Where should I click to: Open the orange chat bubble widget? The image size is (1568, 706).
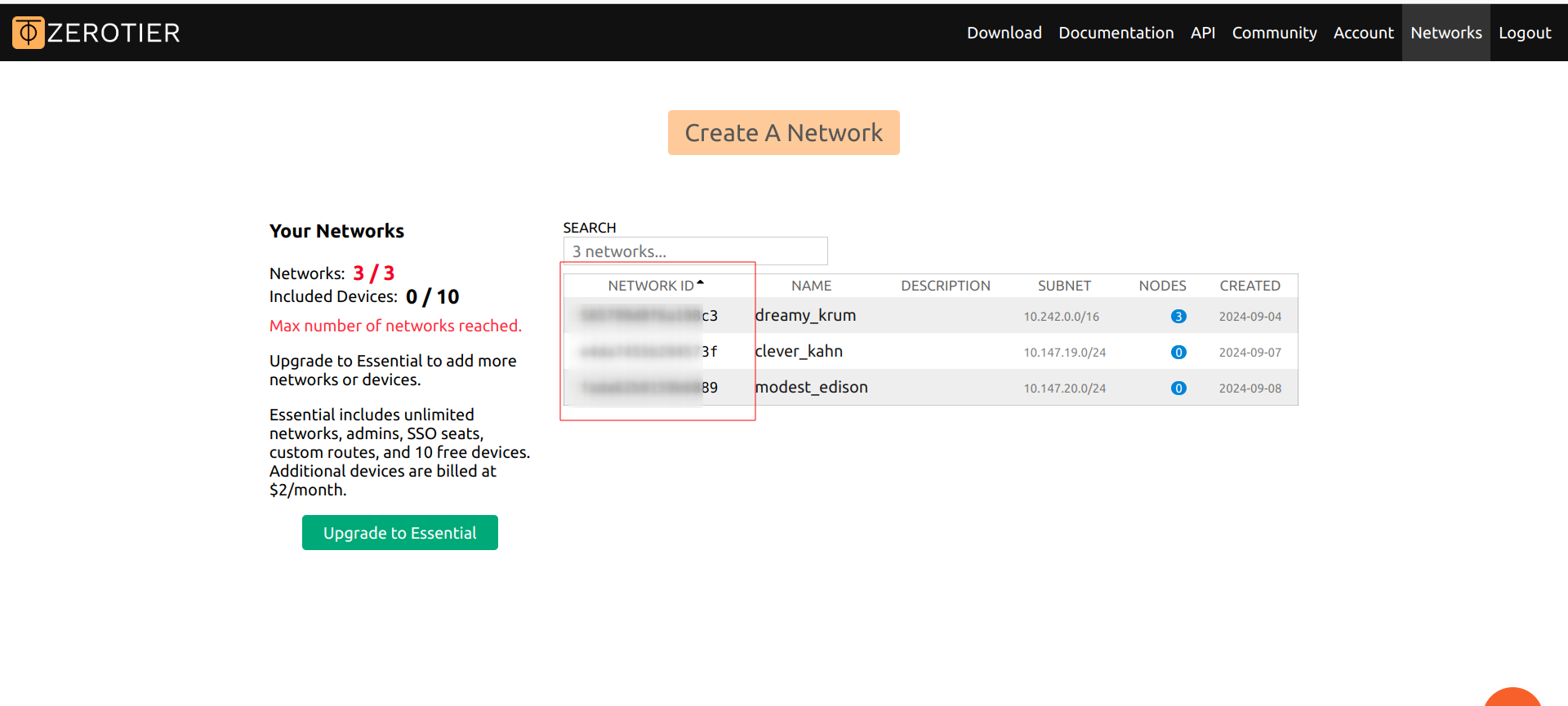click(1512, 698)
